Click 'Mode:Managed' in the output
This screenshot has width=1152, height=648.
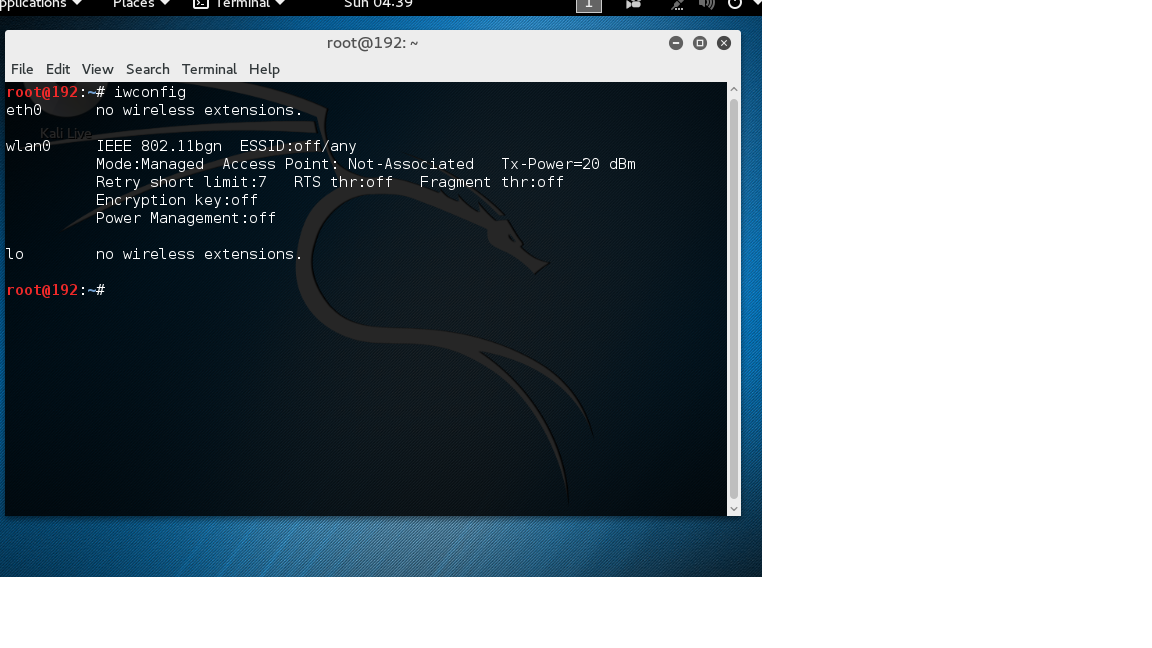pyautogui.click(x=150, y=164)
